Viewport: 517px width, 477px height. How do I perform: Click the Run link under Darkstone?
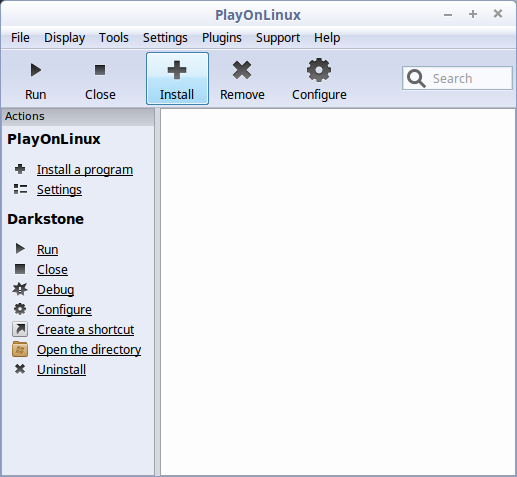tap(48, 250)
